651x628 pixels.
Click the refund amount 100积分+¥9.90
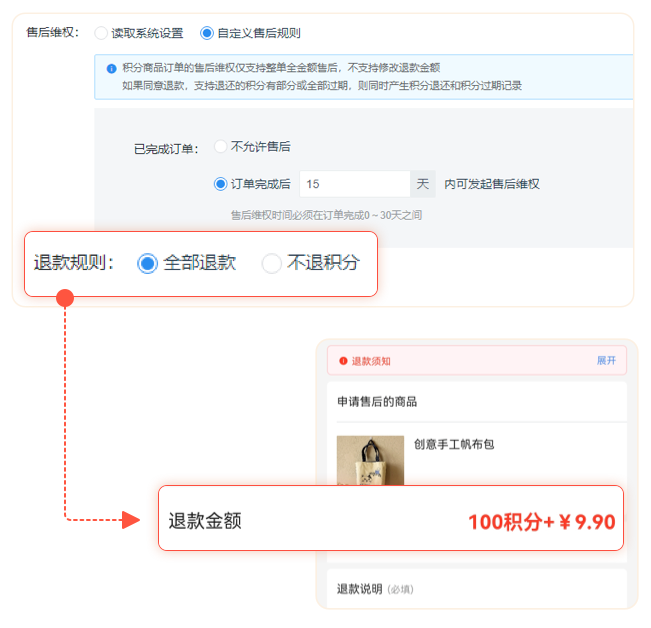click(x=541, y=521)
